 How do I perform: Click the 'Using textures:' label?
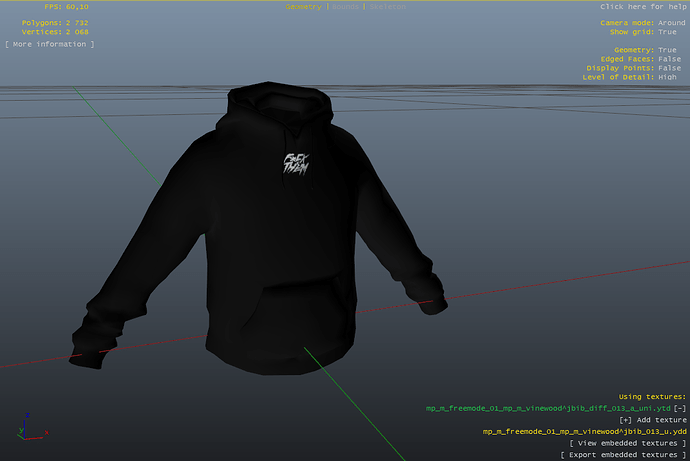652,397
